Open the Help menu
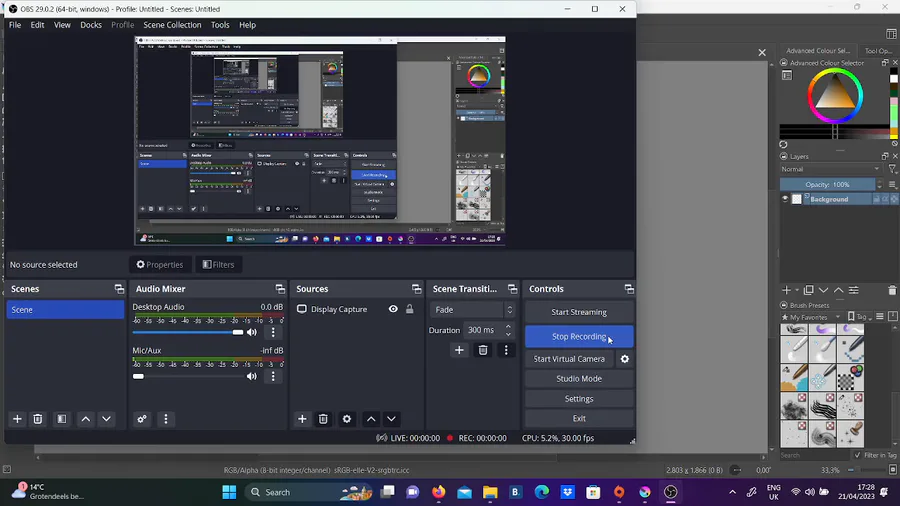Image resolution: width=900 pixels, height=506 pixels. pyautogui.click(x=247, y=25)
